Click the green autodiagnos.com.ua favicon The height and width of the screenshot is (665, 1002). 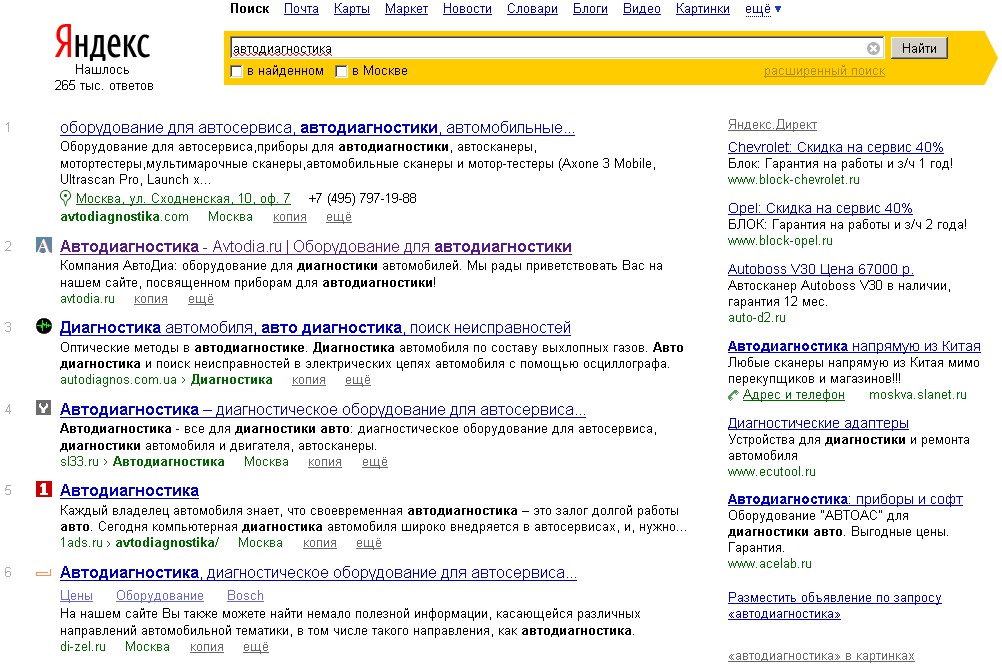pyautogui.click(x=43, y=326)
